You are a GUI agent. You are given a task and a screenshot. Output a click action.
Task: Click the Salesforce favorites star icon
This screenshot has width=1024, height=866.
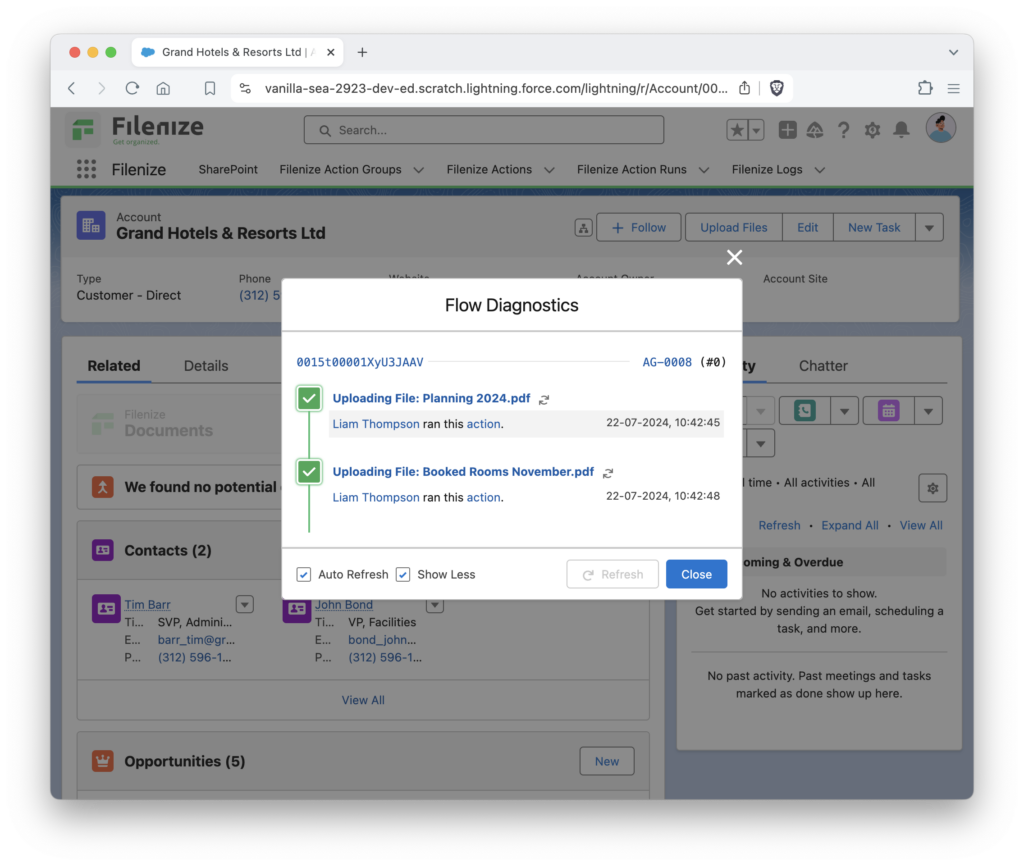tap(739, 129)
